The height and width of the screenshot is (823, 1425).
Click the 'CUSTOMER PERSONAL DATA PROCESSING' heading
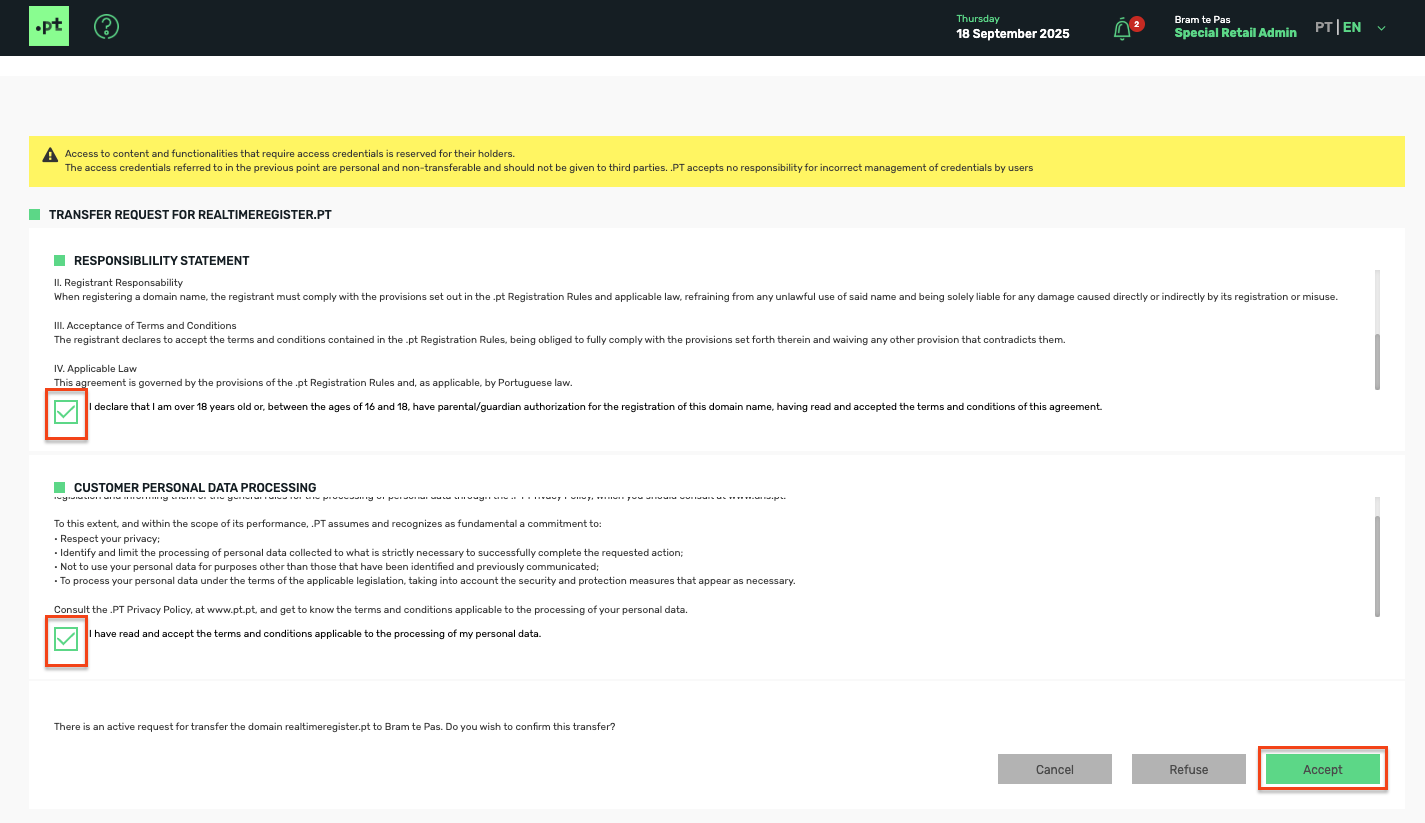[x=195, y=488]
